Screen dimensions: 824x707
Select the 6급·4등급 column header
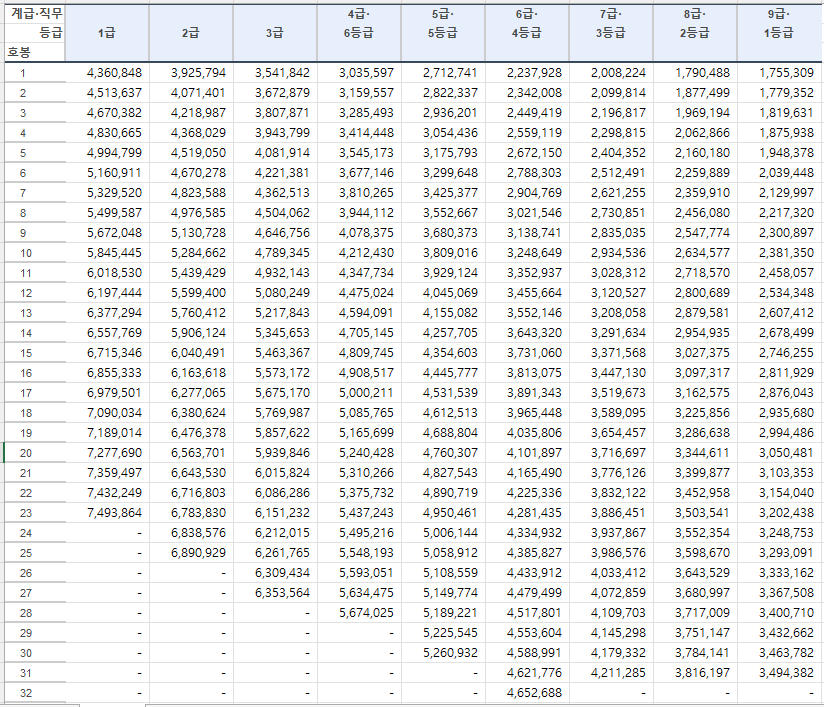[x=527, y=33]
